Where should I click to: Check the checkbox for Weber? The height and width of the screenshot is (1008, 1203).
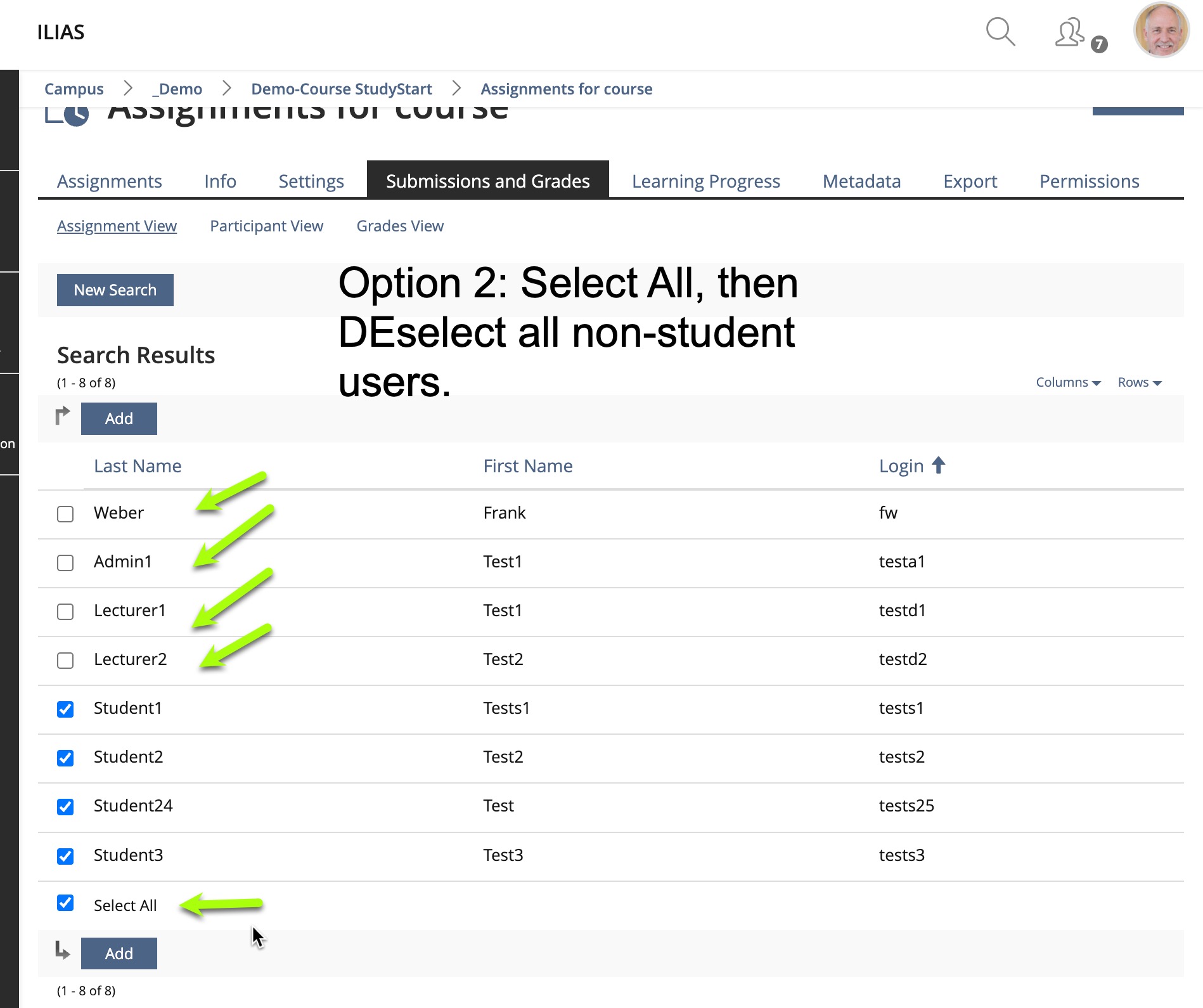tap(65, 514)
